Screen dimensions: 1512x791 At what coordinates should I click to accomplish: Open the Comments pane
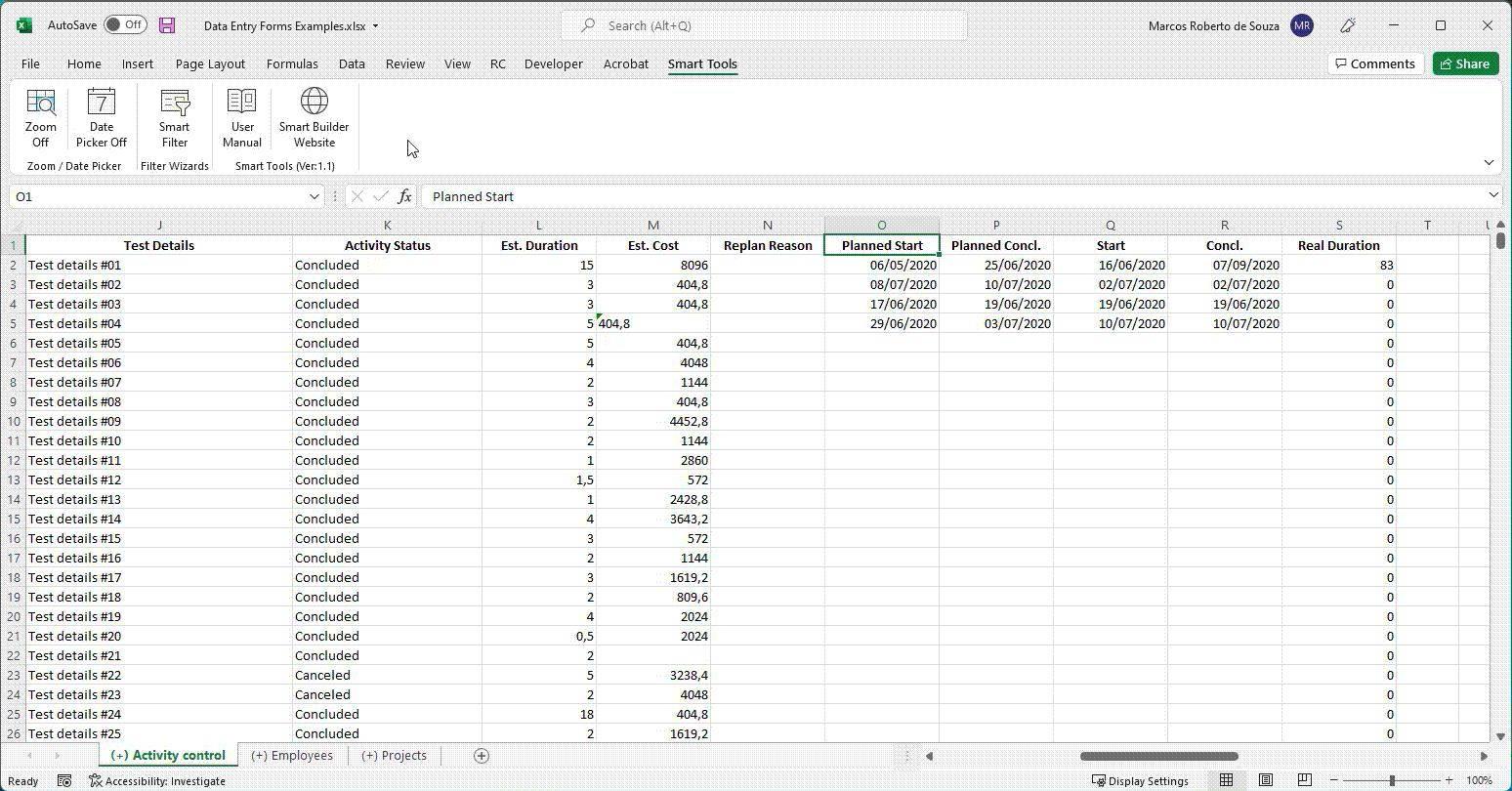(x=1375, y=62)
